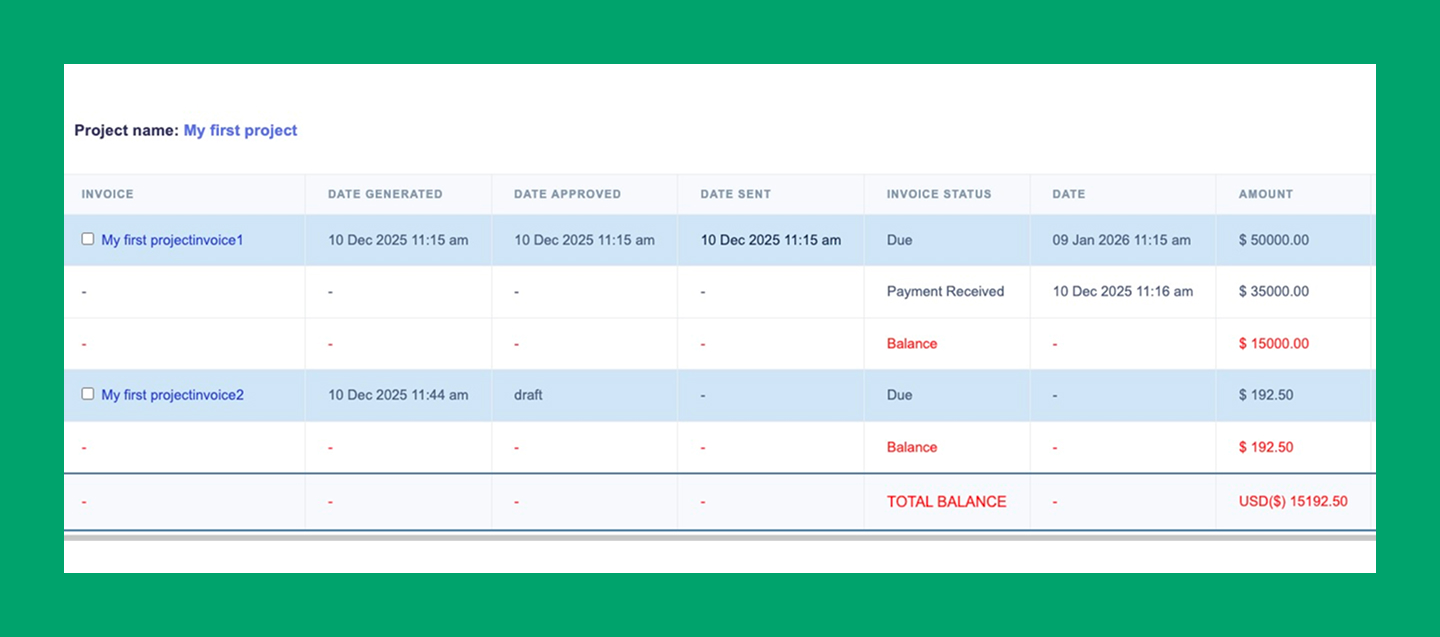Sort by the DATE GENERATED column header
1440x637 pixels.
point(385,194)
